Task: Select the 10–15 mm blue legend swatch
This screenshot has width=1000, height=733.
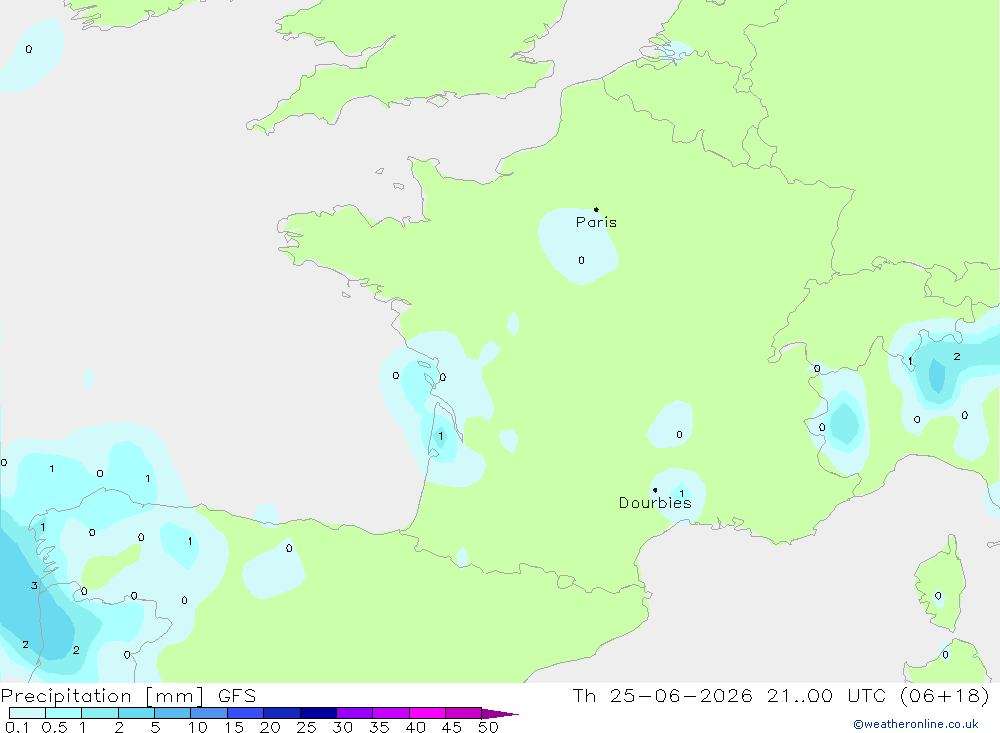Action: pyautogui.click(x=209, y=713)
